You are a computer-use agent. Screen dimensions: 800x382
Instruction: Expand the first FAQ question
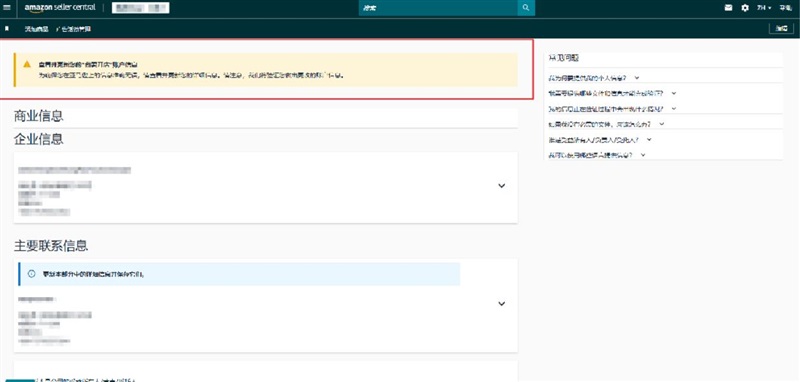(594, 78)
